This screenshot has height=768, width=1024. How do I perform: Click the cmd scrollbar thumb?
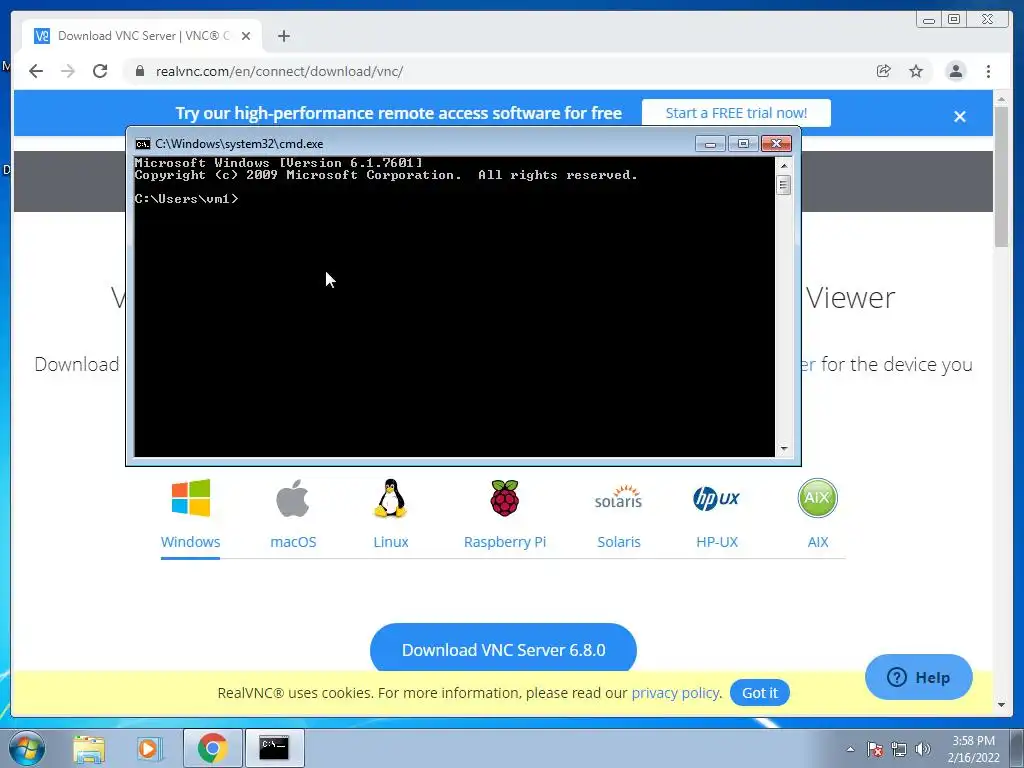click(784, 185)
